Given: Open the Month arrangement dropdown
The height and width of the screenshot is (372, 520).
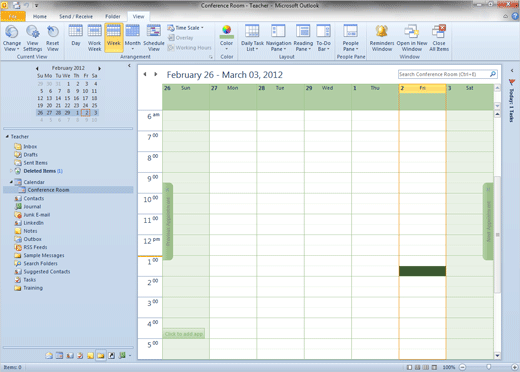Looking at the screenshot, I should click(x=133, y=38).
